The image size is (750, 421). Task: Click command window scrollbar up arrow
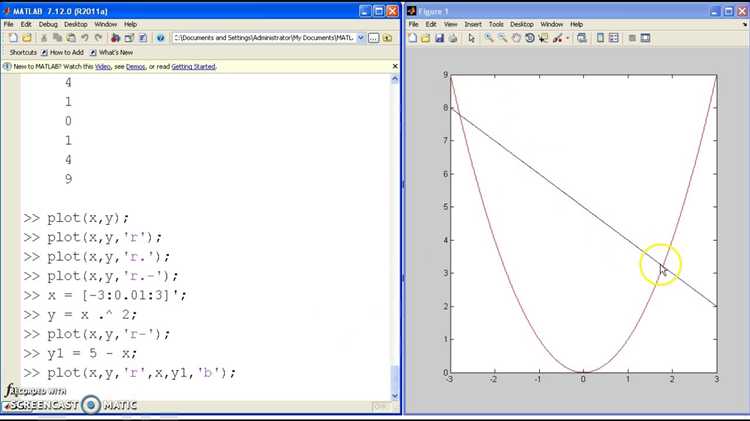coord(395,79)
